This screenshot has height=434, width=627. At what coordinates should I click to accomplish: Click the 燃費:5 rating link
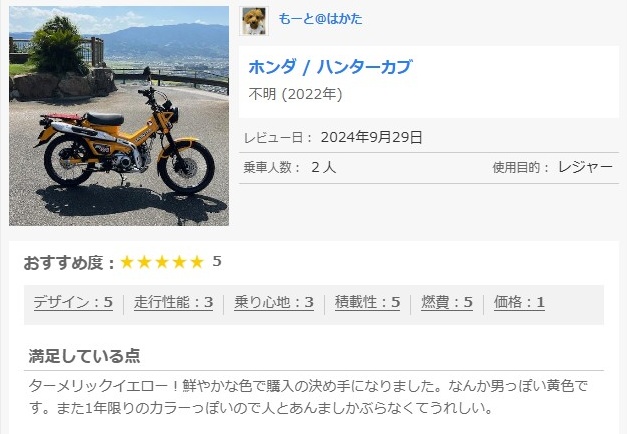coord(447,302)
